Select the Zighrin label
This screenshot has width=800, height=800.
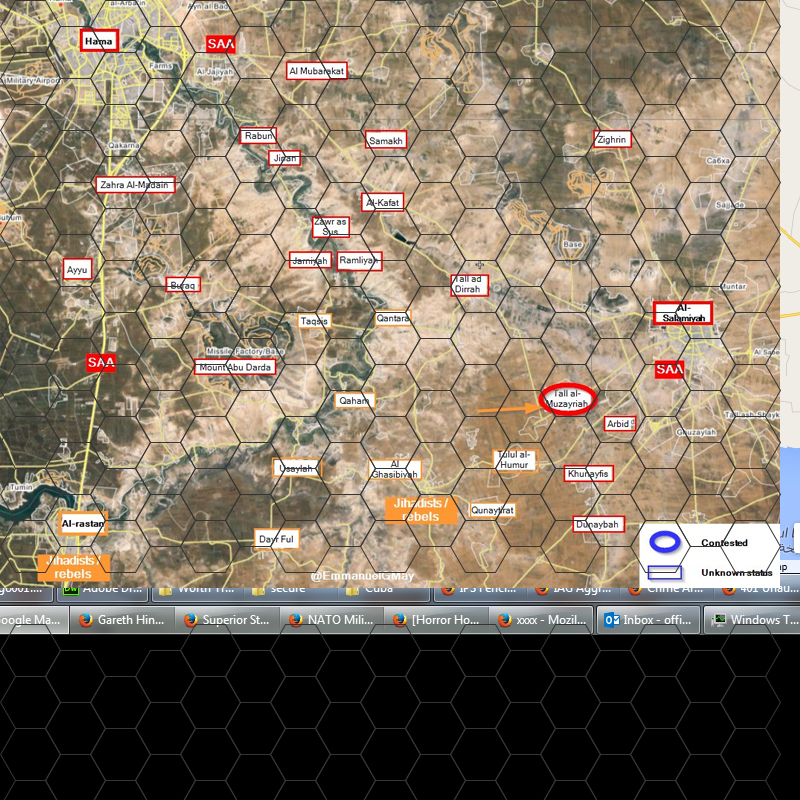click(x=612, y=139)
